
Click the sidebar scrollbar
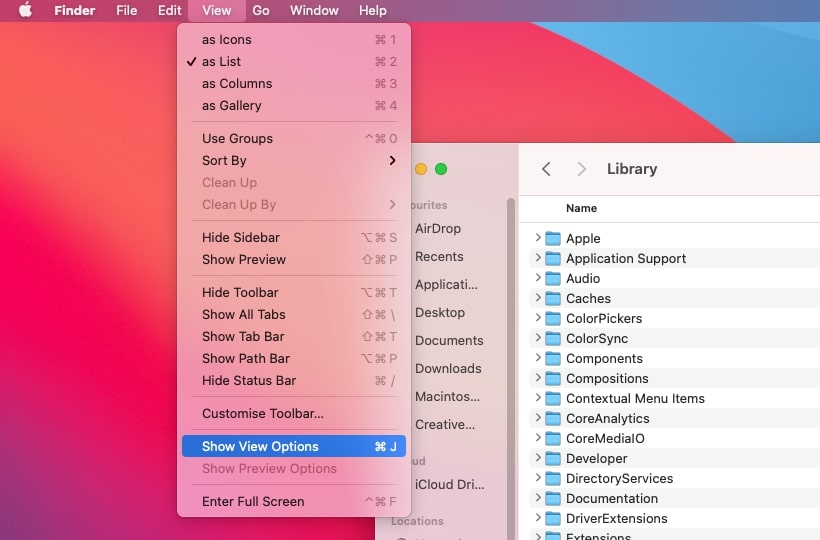(511, 369)
